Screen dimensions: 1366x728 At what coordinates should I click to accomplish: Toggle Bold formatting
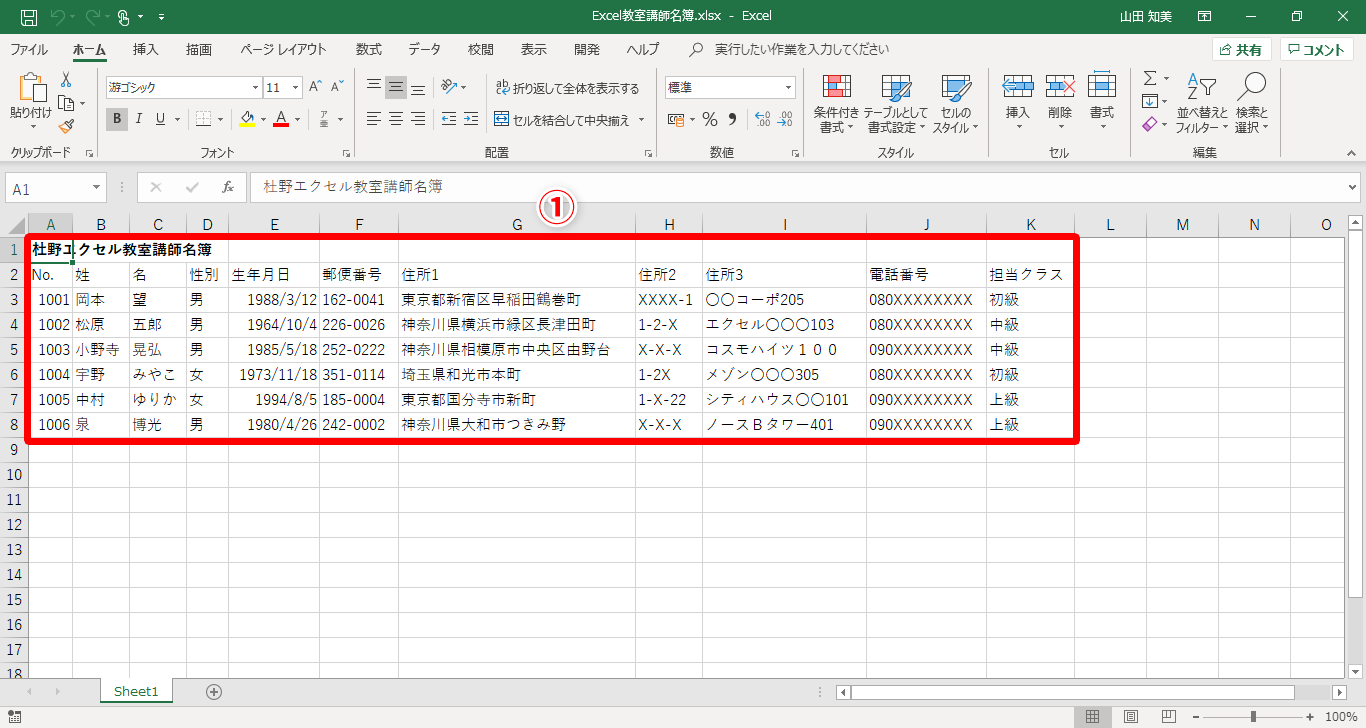coord(117,119)
